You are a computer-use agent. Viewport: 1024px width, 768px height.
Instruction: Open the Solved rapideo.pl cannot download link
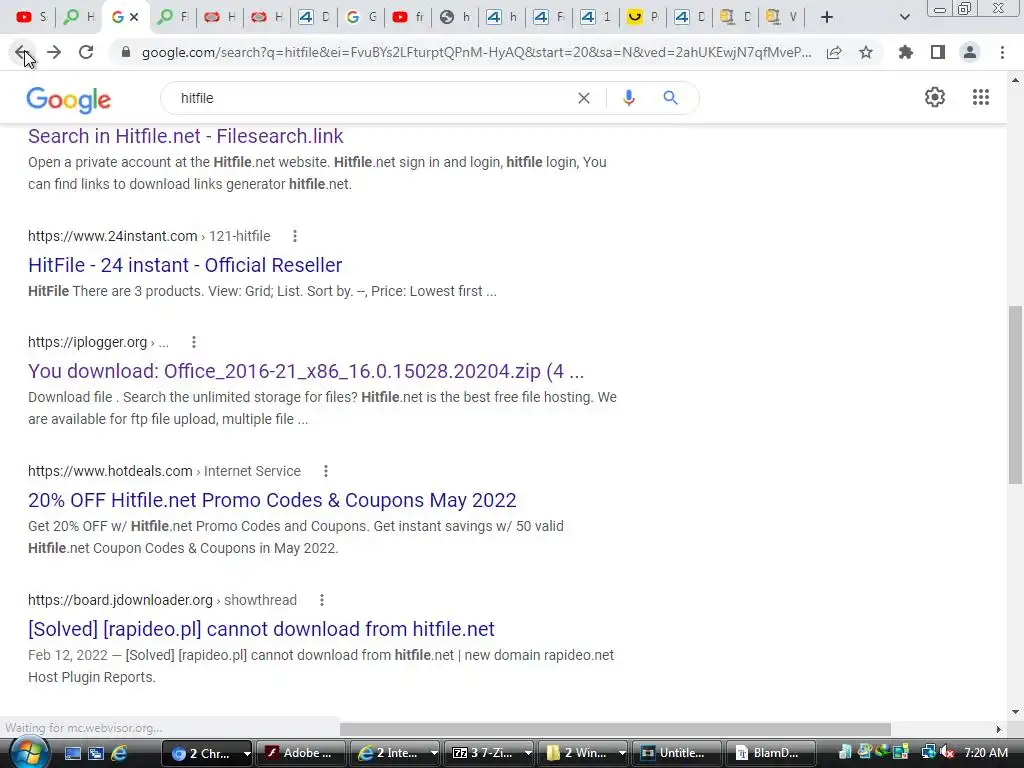[x=261, y=629]
